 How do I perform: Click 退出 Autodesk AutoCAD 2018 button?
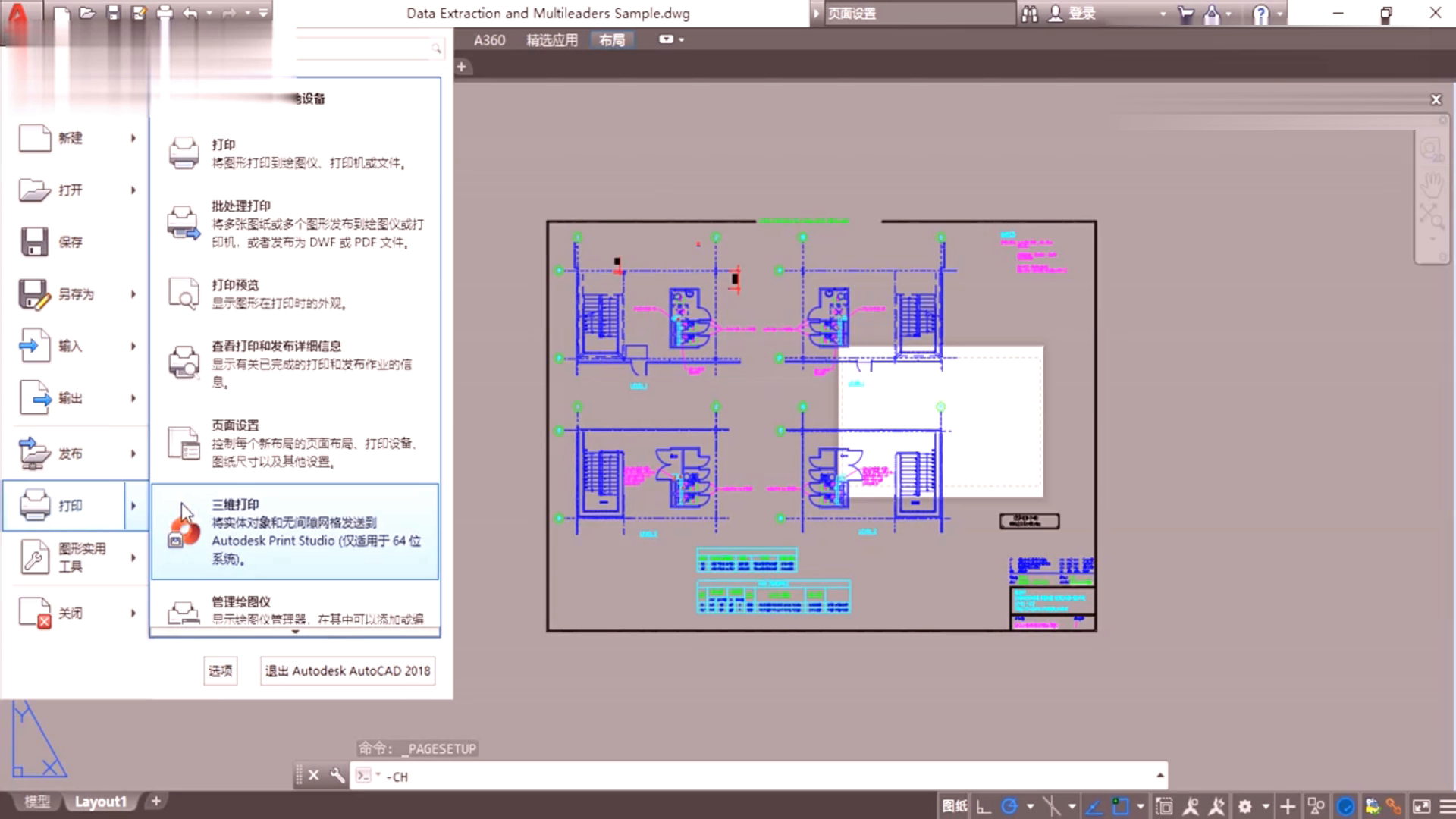click(x=348, y=671)
